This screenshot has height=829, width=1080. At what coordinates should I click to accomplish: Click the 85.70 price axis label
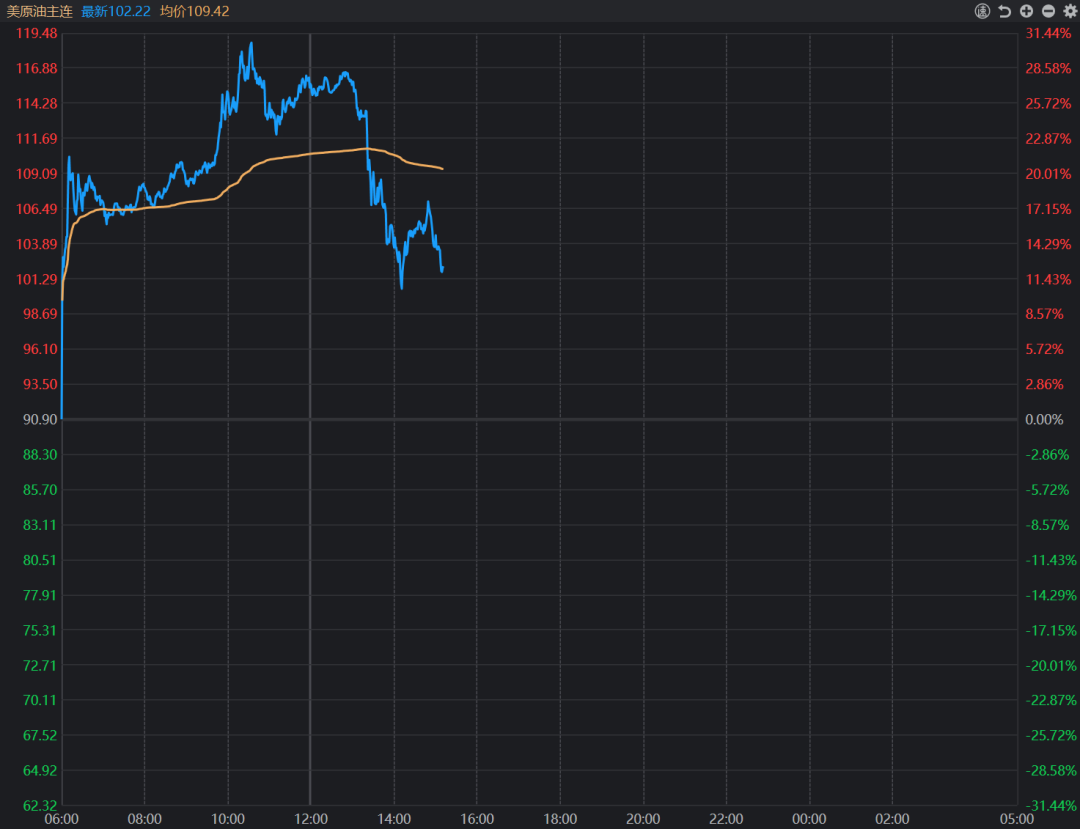[x=40, y=490]
